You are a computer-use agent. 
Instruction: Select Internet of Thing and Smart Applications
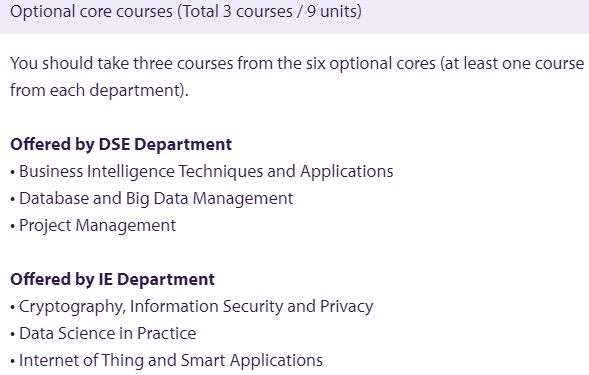[171, 361]
